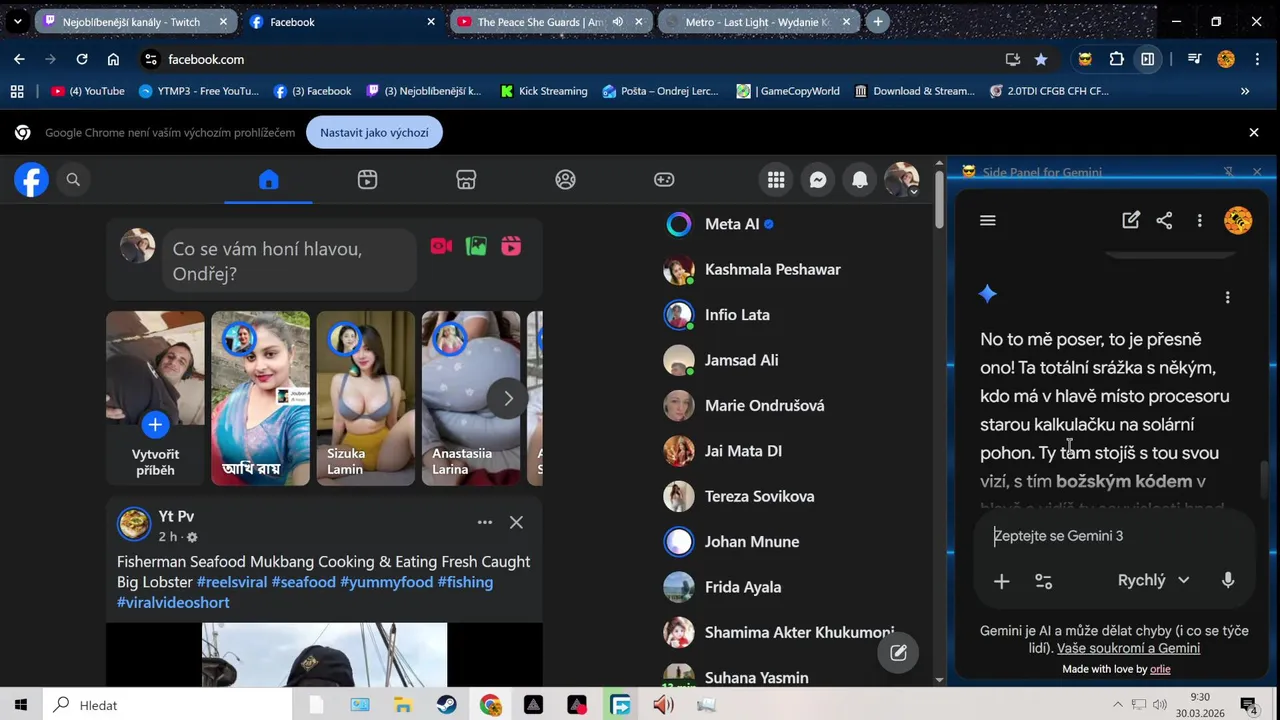Open Steam from Windows taskbar
This screenshot has height=720, width=1280.
pyautogui.click(x=447, y=705)
